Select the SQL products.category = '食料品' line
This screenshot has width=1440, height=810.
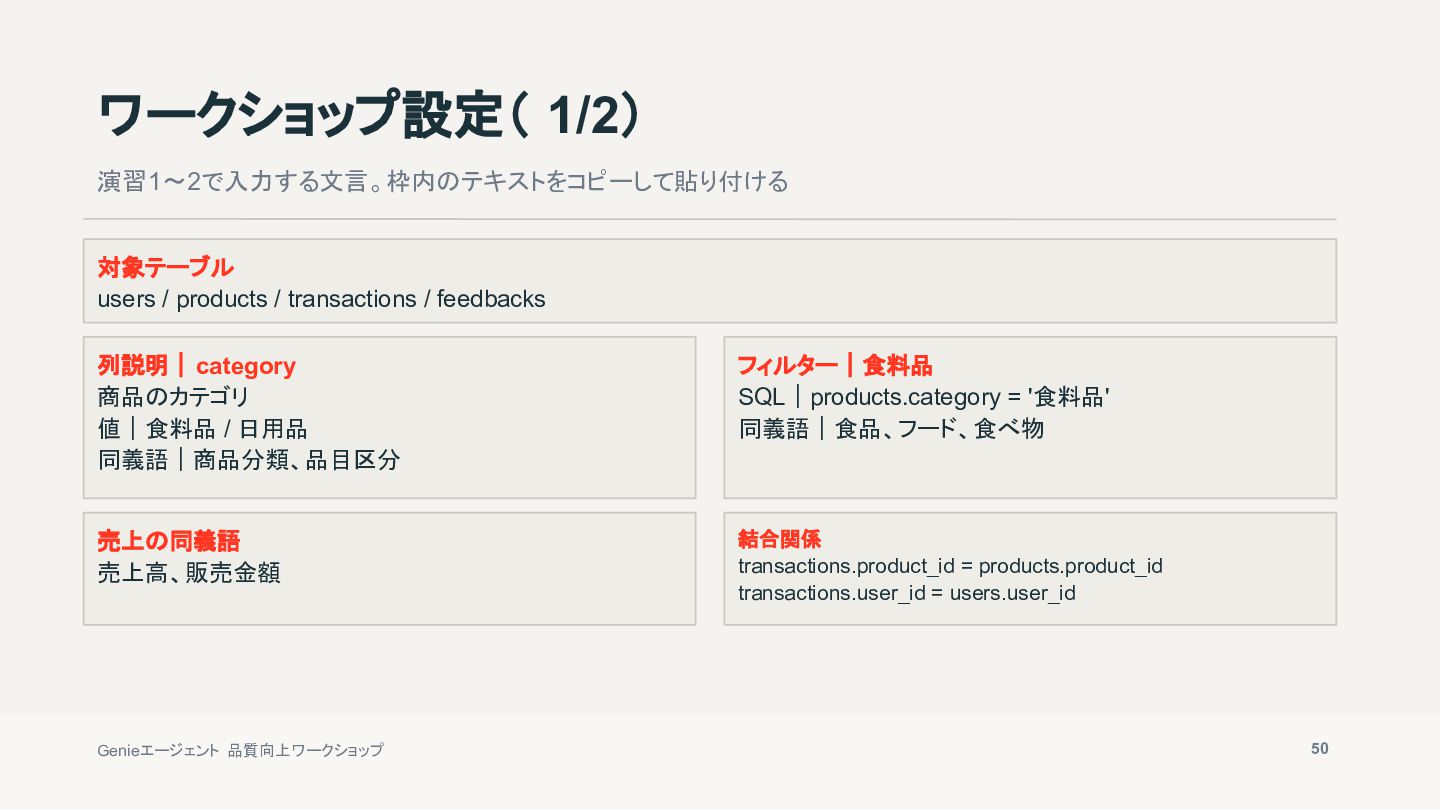click(x=924, y=397)
